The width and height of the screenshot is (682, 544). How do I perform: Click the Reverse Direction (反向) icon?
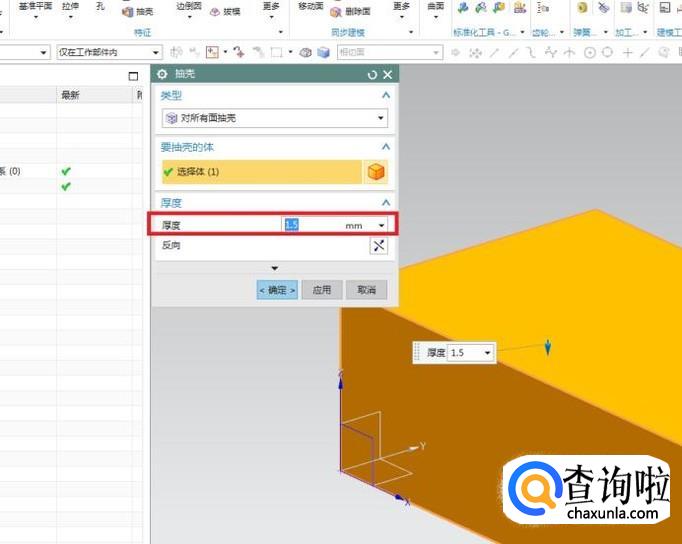378,246
